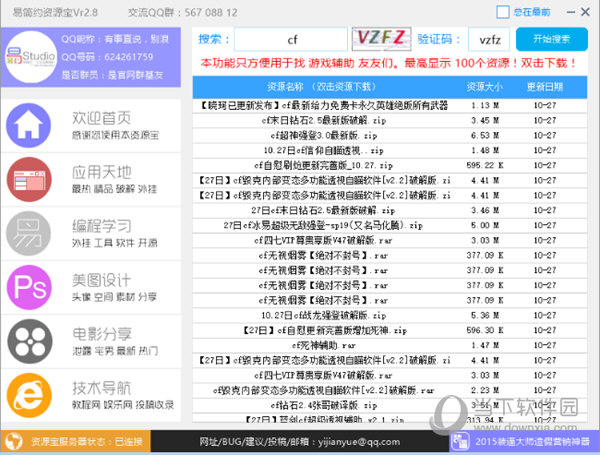The image size is (600, 455).
Task: Select the cf自慰刷炮更新完善版_10.27.zip row
Action: pyautogui.click(x=390, y=165)
